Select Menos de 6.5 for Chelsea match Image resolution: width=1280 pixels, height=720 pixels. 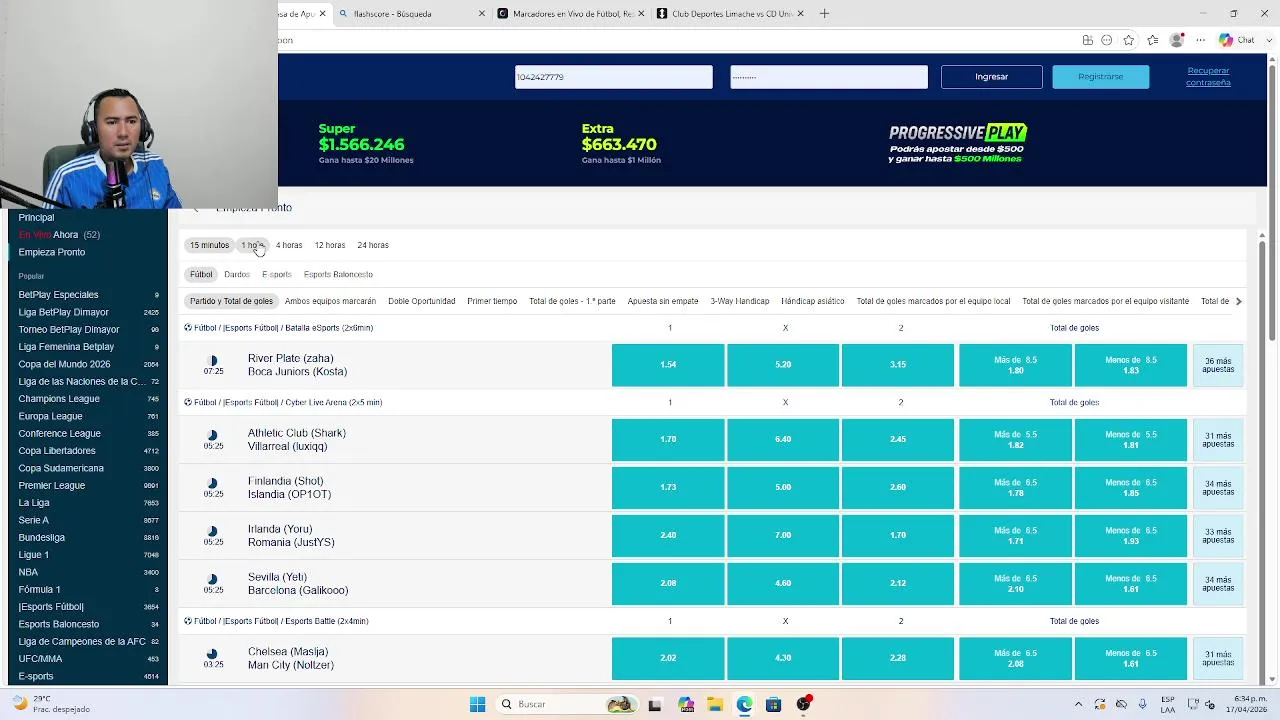tap(1131, 658)
